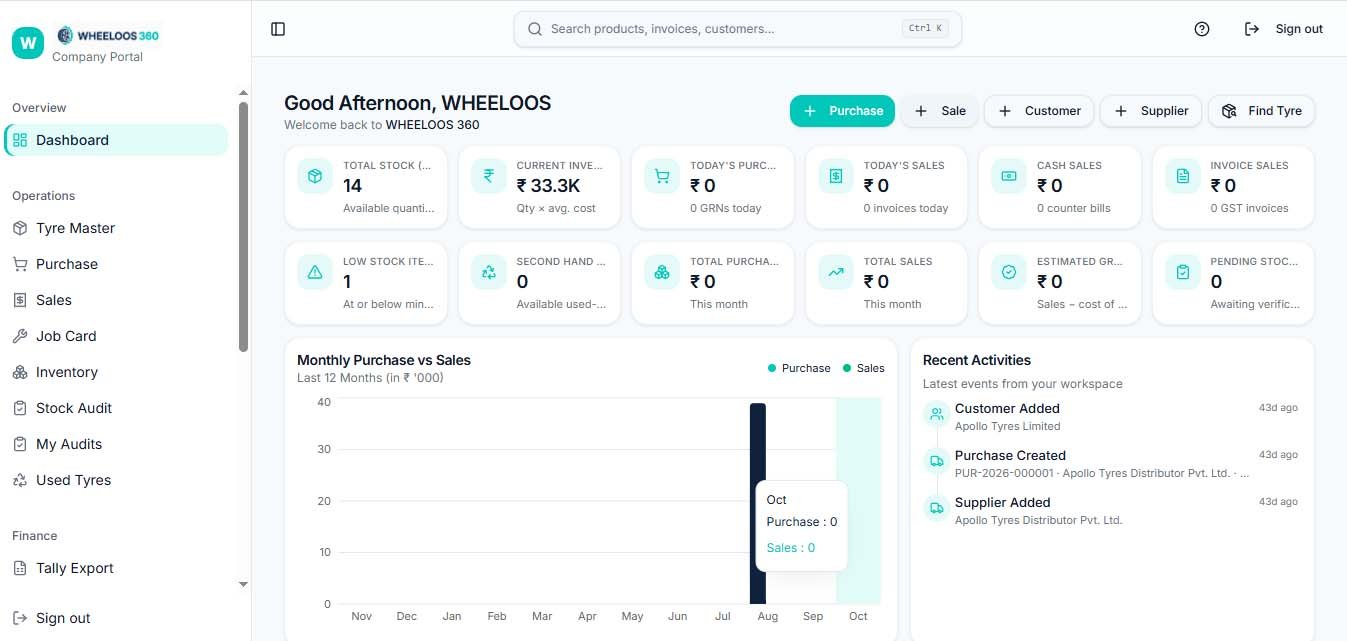Click the green W company avatar

28,42
